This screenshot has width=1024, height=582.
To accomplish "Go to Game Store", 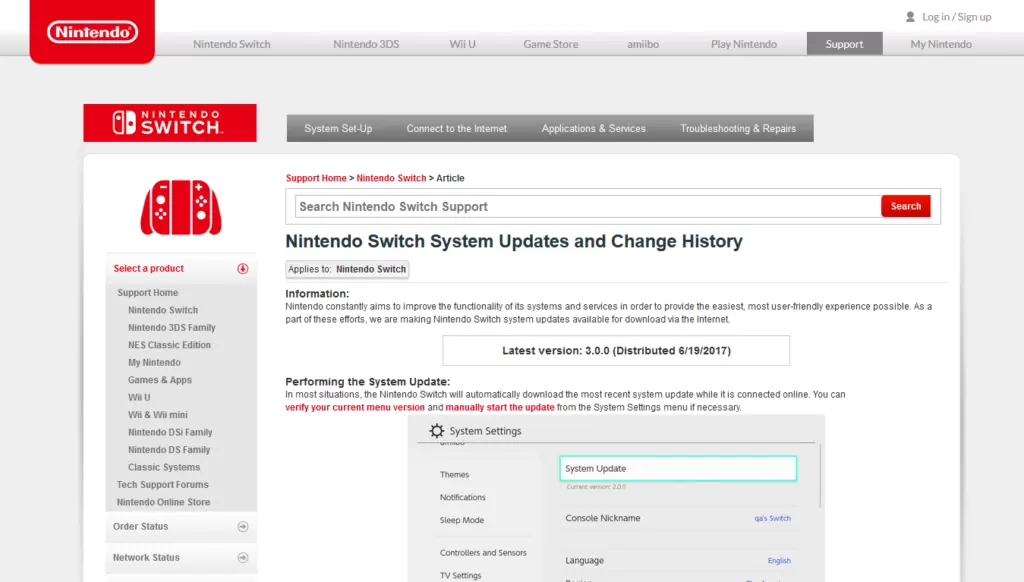I will [x=551, y=44].
